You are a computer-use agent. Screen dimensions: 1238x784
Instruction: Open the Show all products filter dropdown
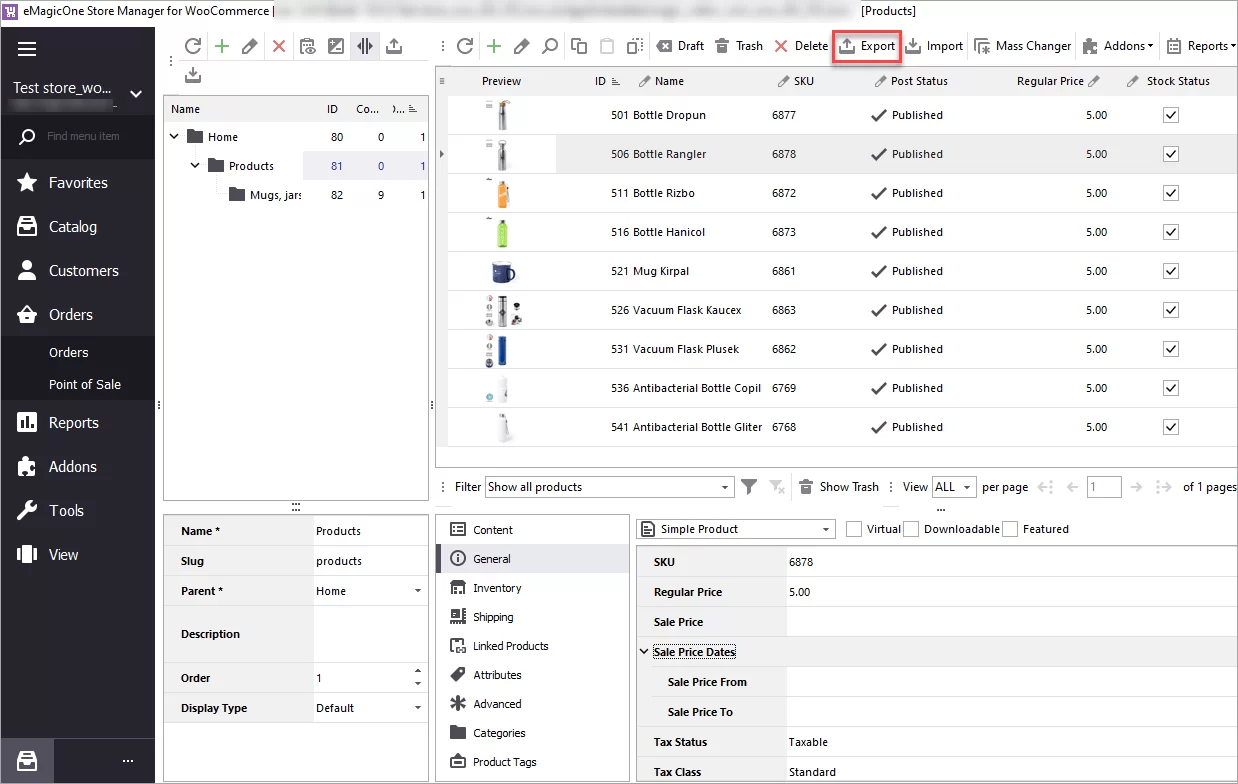tap(728, 487)
